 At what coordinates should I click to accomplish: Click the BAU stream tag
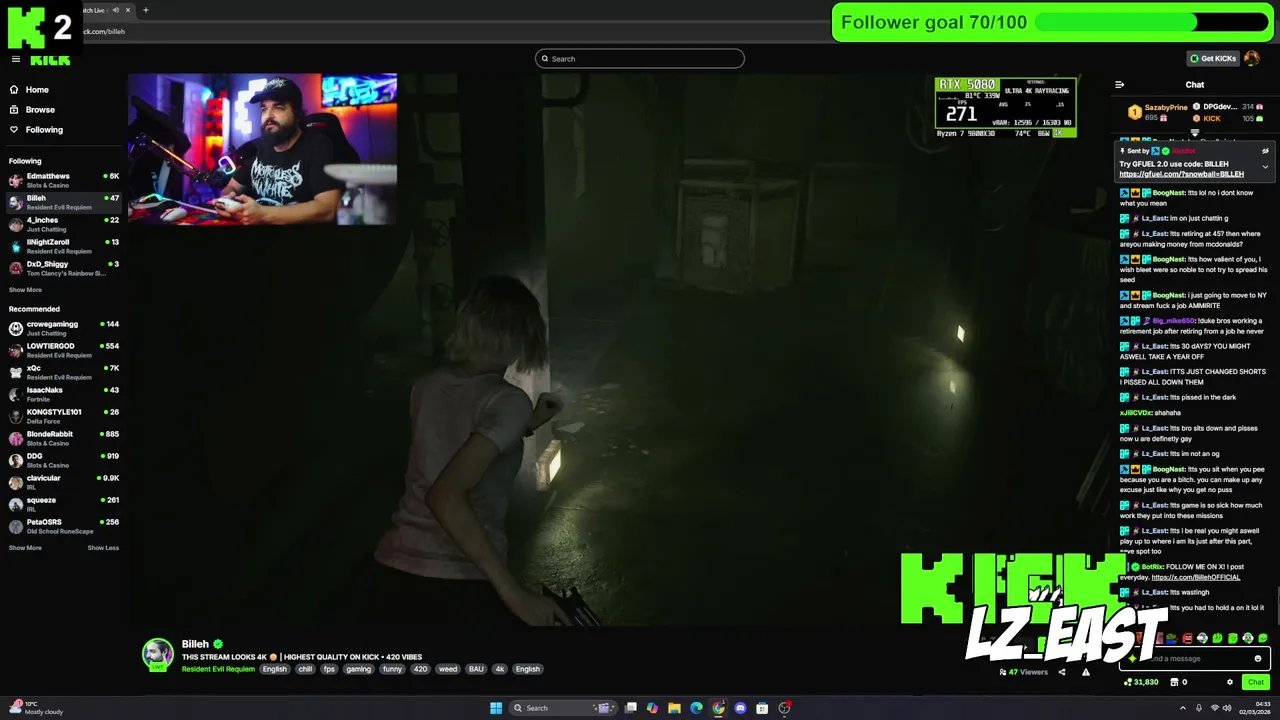coord(476,669)
